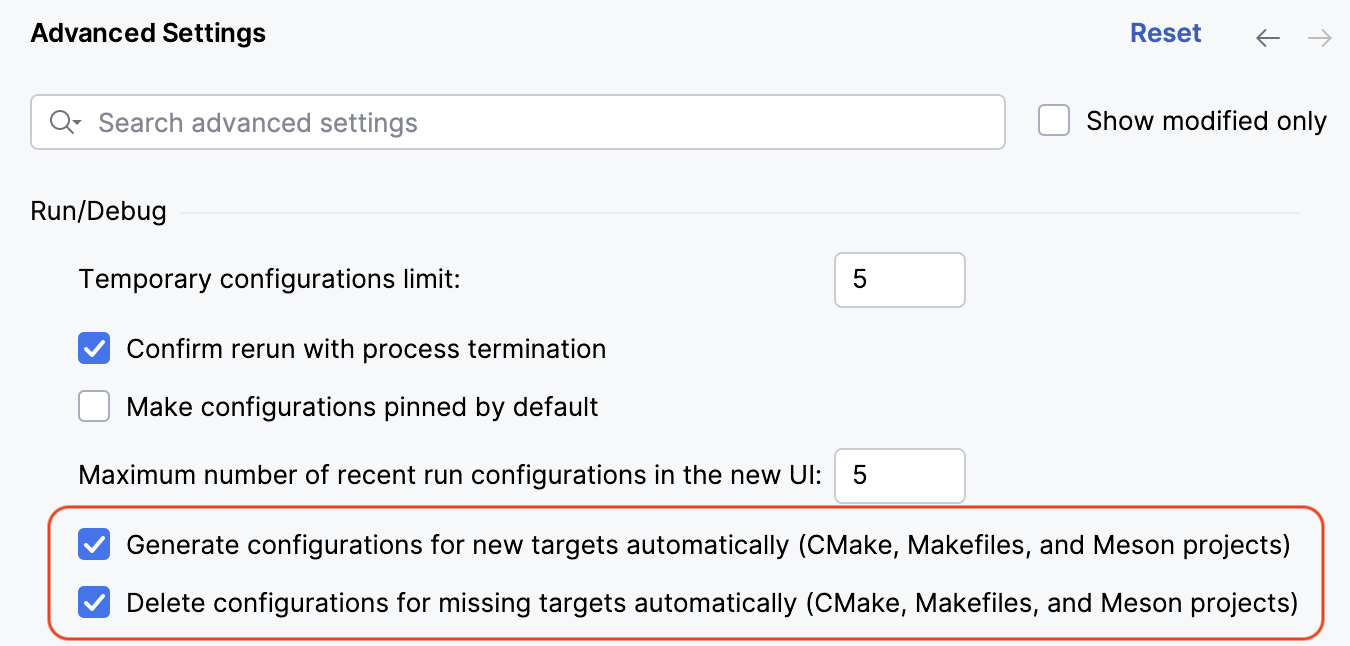Uncheck Delete configurations for missing targets automatically
Screen dimensions: 1350x646
tap(93, 602)
